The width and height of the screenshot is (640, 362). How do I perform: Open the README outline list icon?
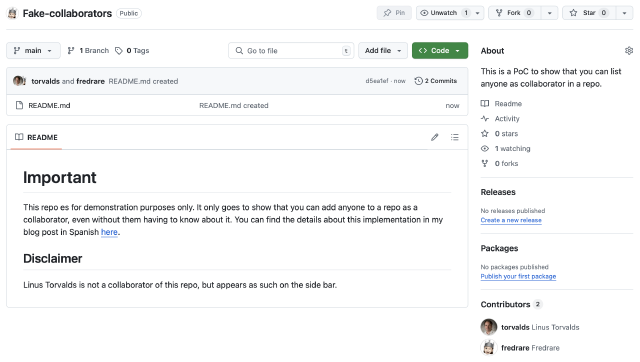click(455, 137)
